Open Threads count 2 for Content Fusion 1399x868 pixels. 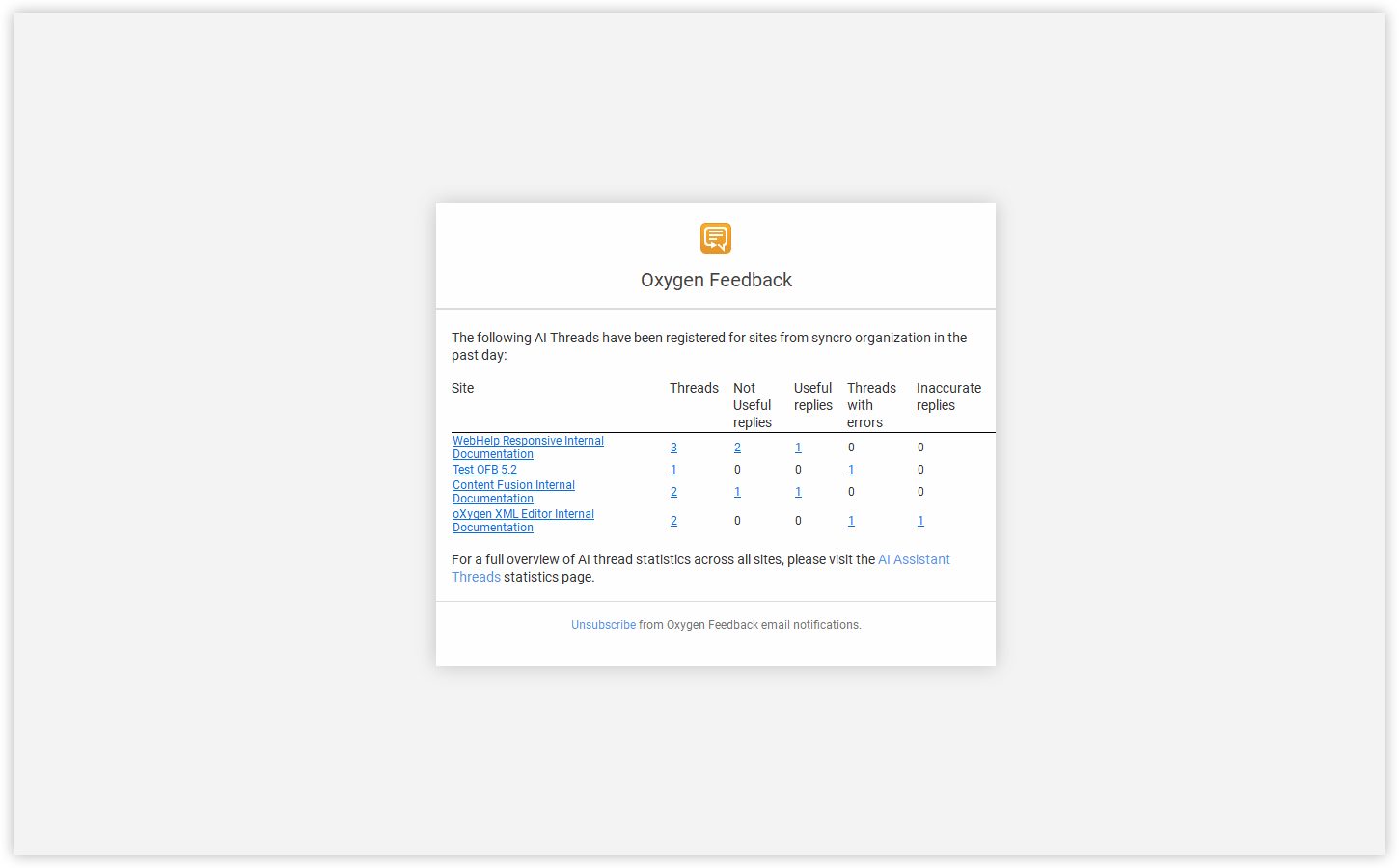[673, 492]
